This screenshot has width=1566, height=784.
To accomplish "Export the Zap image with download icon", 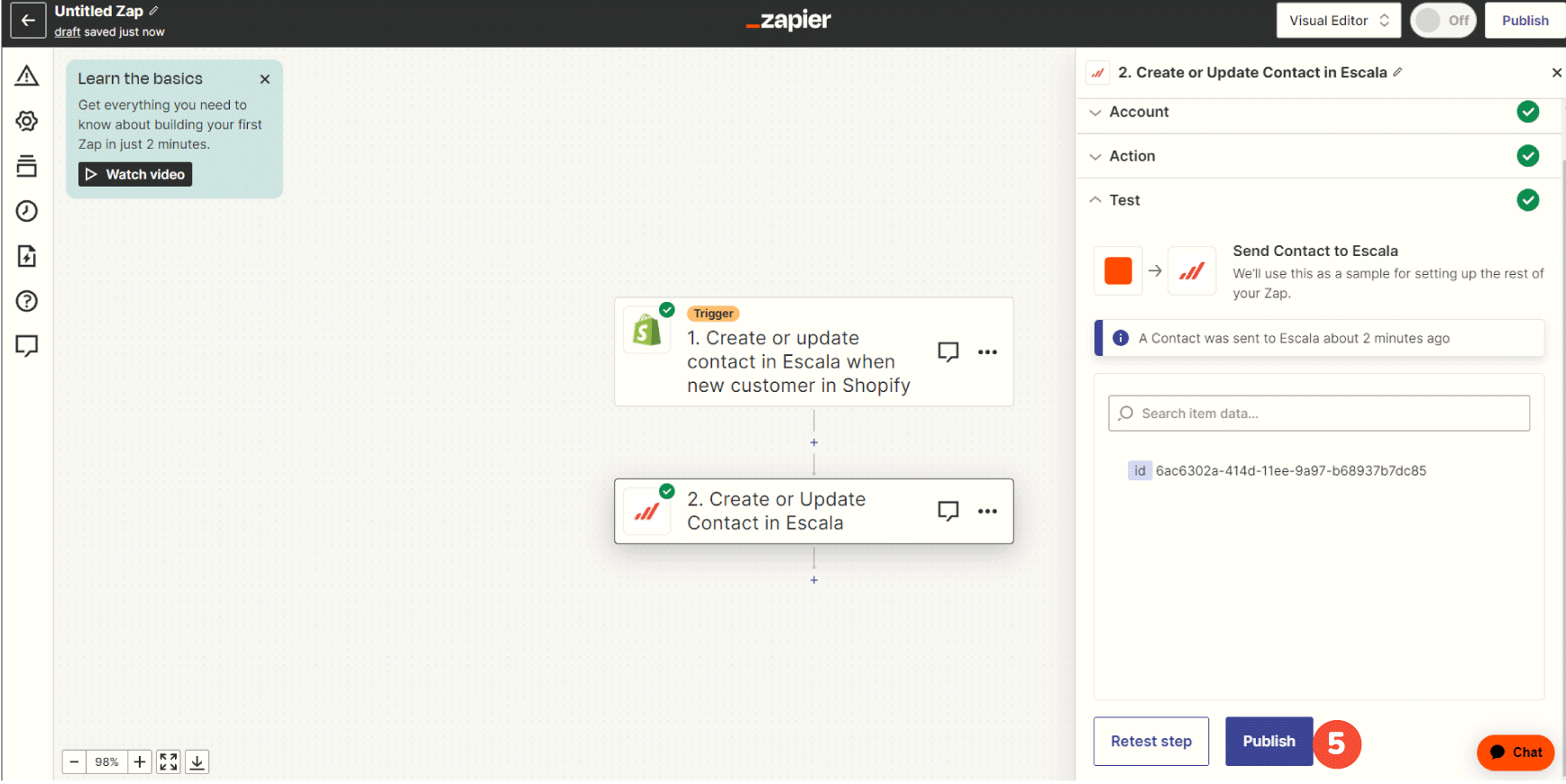I will (x=197, y=761).
